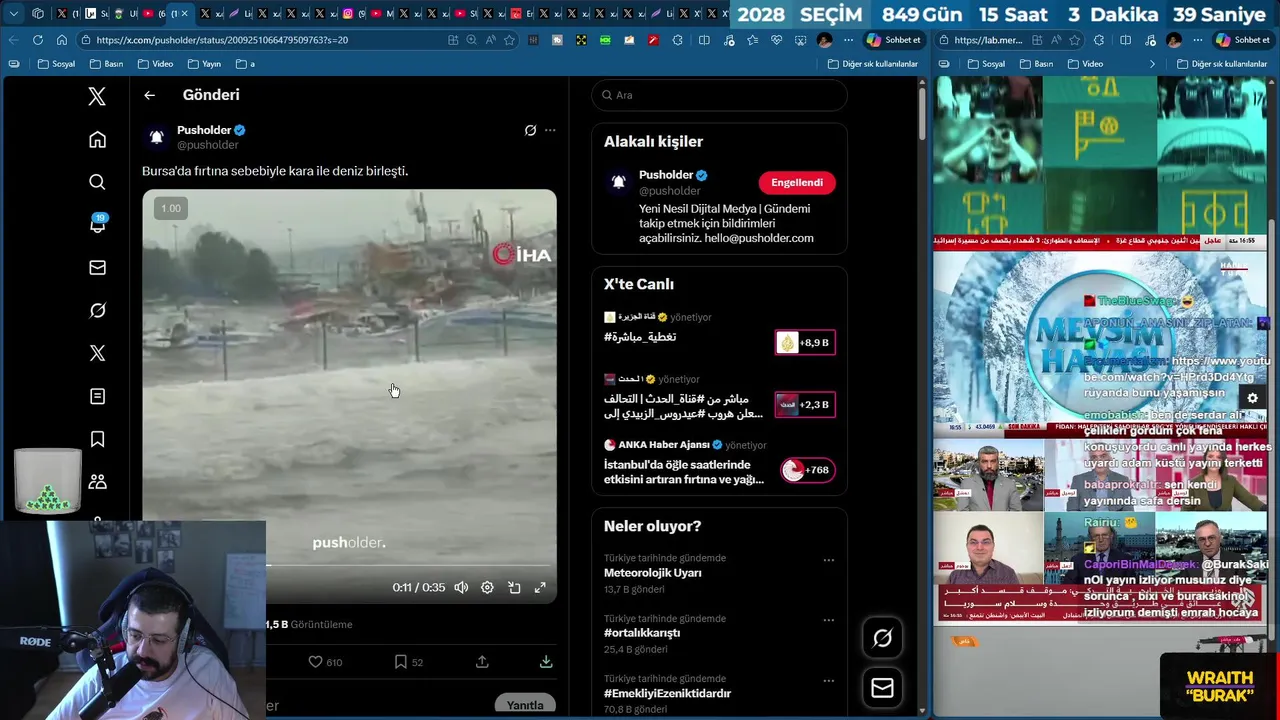Open Pusholder profile avatar on post

pos(156,137)
